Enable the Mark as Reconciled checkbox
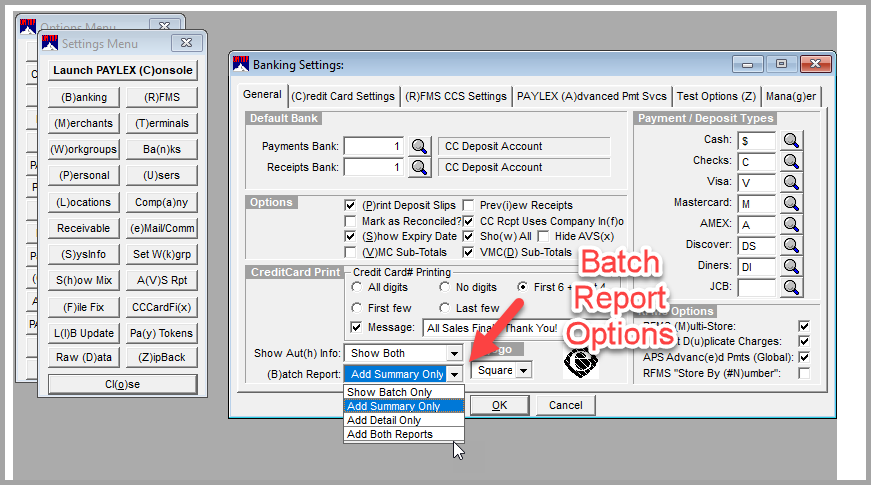The image size is (871, 485). tap(350, 221)
